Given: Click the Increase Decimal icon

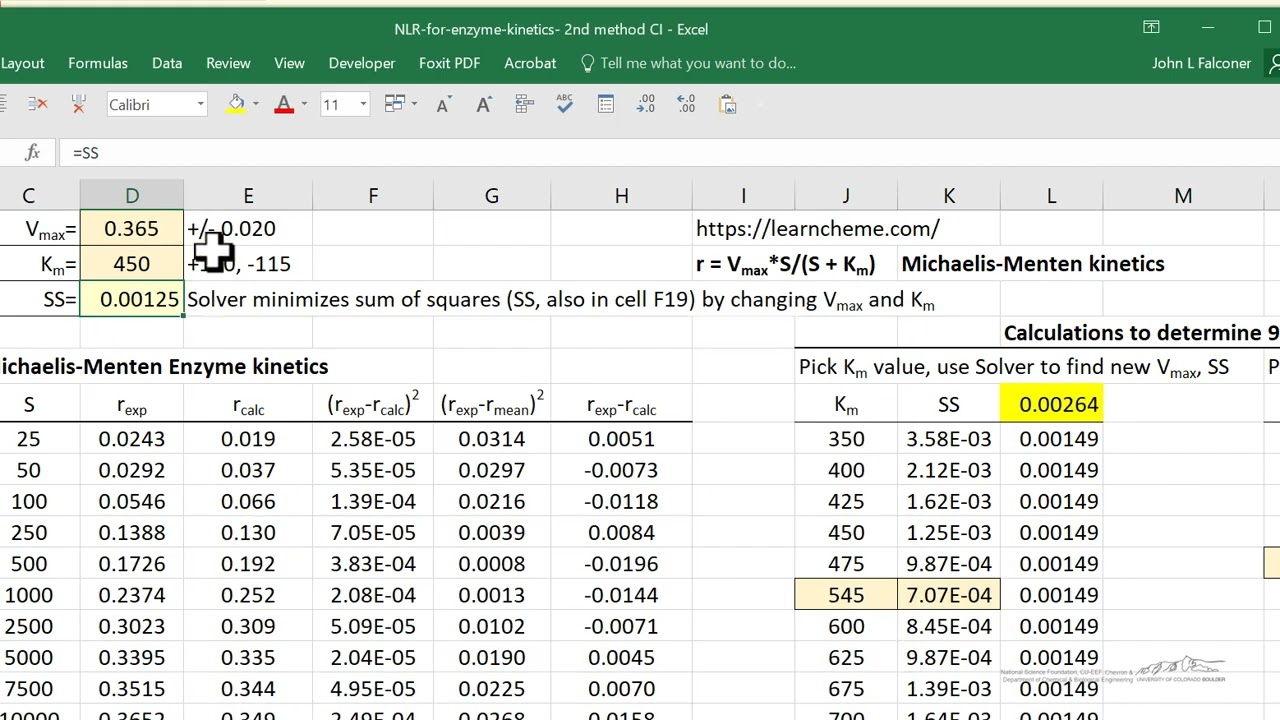Looking at the screenshot, I should (686, 104).
